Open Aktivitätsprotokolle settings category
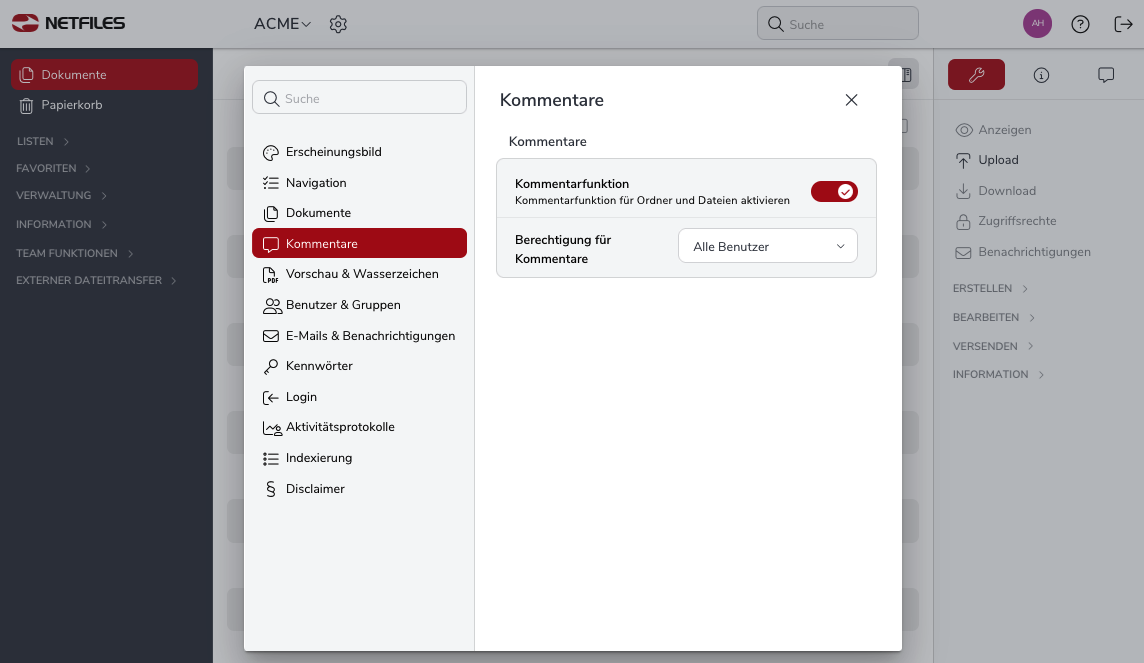The image size is (1144, 663). pyautogui.click(x=359, y=427)
